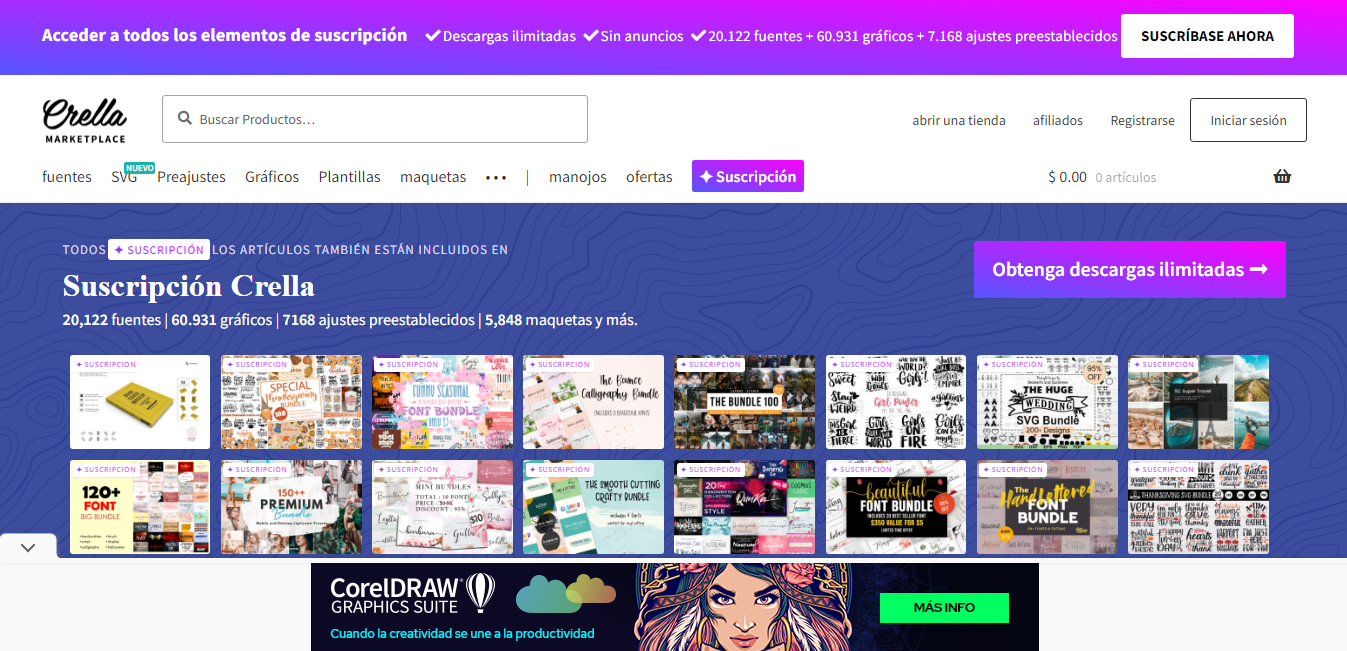The image size is (1347, 651).
Task: Open the 150+ Premium Bundle thumbnail
Action: [x=291, y=507]
